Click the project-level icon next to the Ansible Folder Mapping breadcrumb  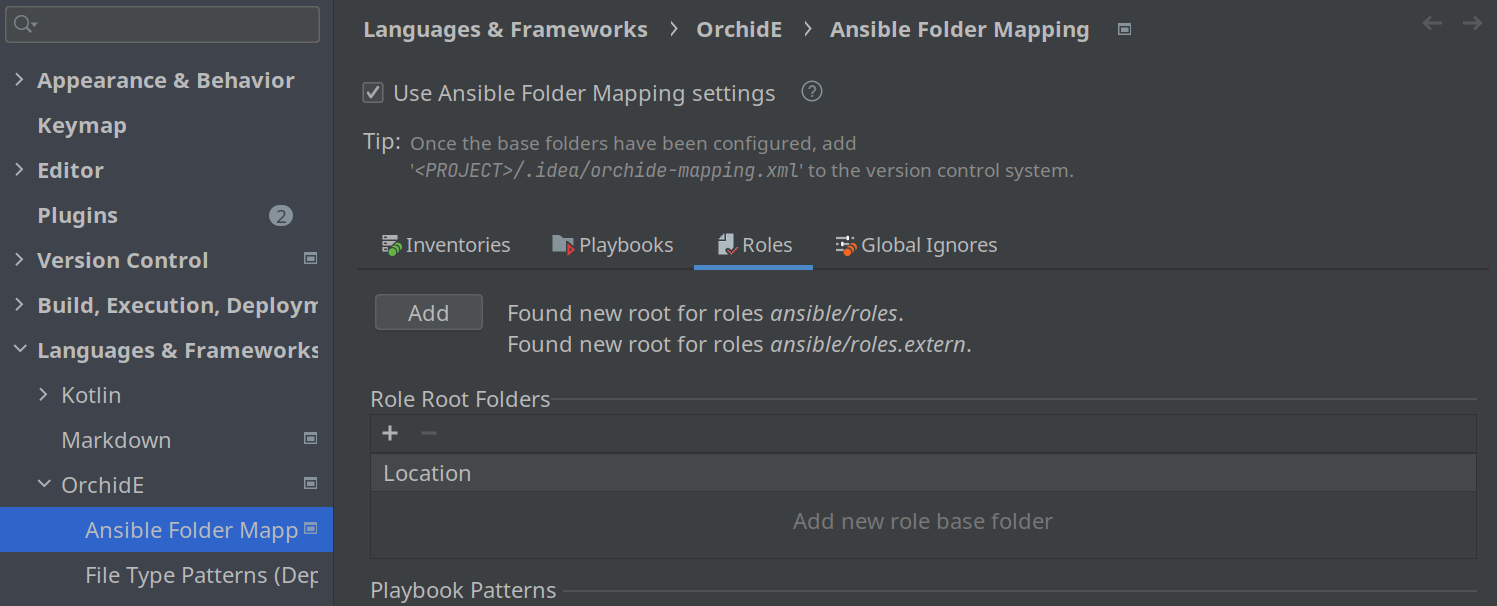[x=1124, y=30]
